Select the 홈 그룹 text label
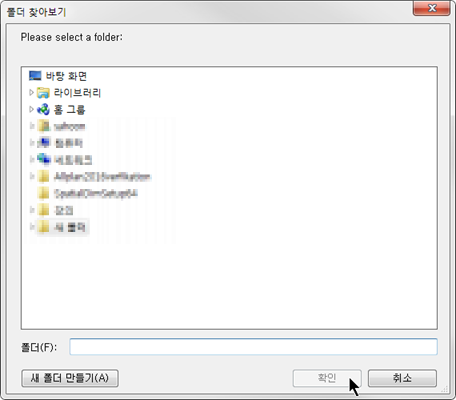Viewport: 456px width, 400px height. tap(70, 109)
